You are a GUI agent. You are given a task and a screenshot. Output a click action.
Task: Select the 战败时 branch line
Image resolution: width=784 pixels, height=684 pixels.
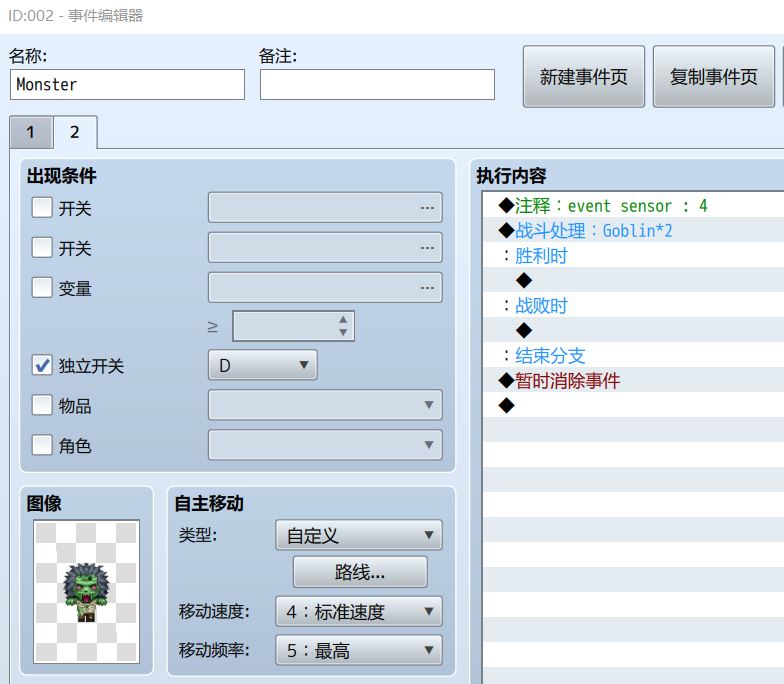point(633,305)
